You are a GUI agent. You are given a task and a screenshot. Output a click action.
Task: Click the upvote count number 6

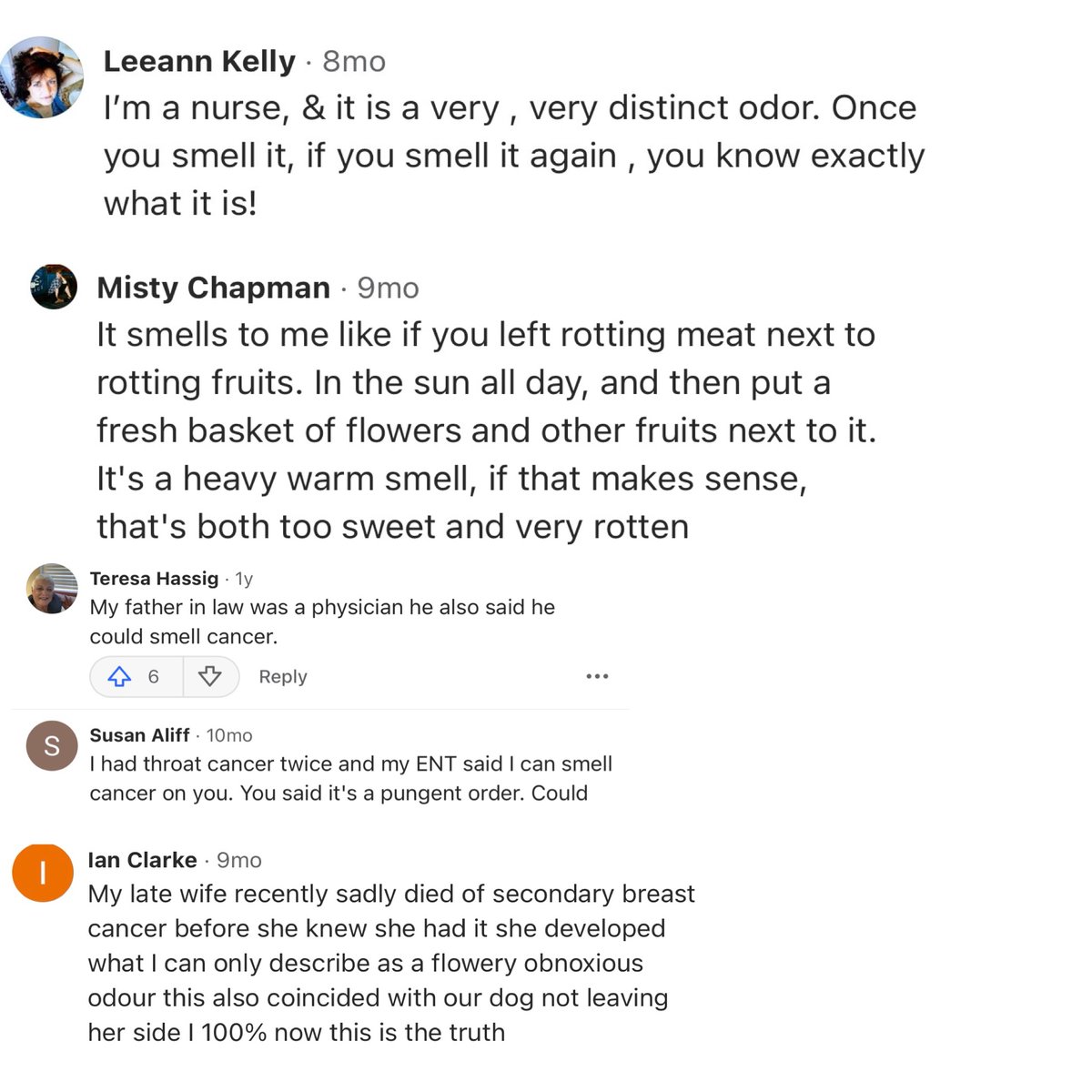153,676
